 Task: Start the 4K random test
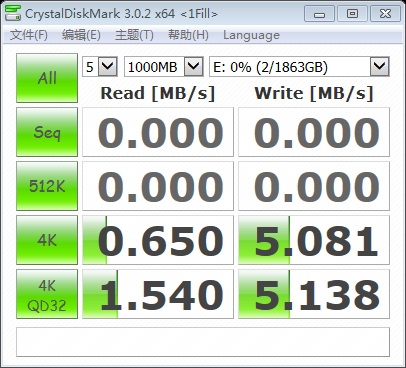(x=47, y=240)
